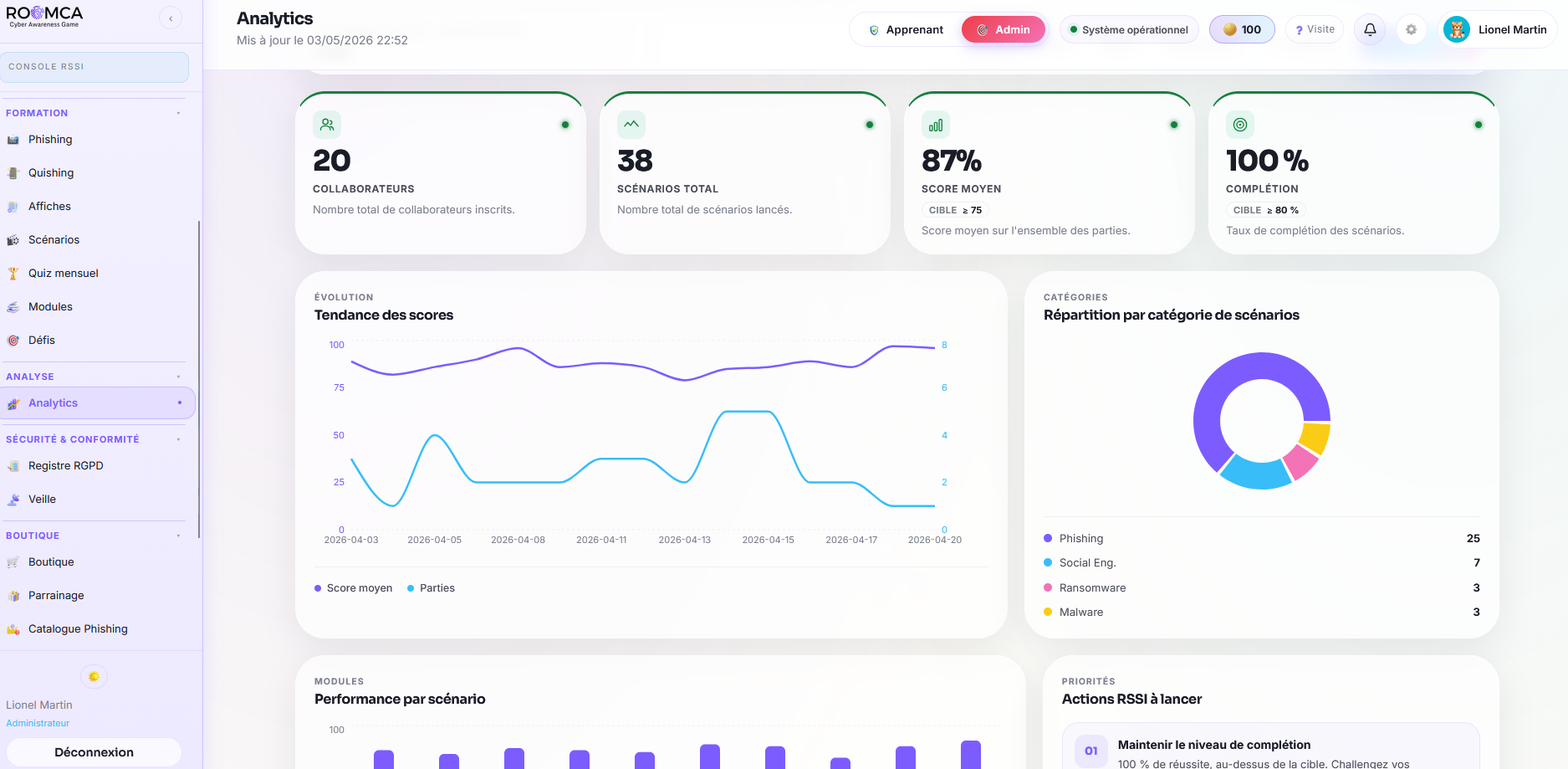Click the Parrainage gift icon
The image size is (1568, 769).
pos(13,596)
